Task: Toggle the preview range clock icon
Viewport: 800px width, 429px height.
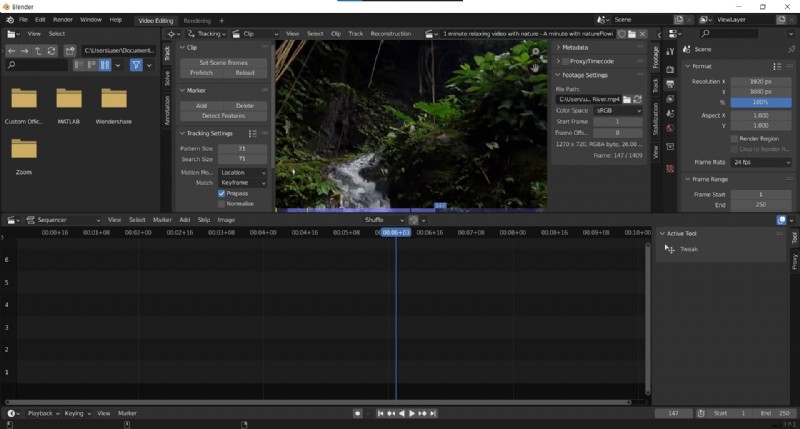Action: pyautogui.click(x=701, y=413)
